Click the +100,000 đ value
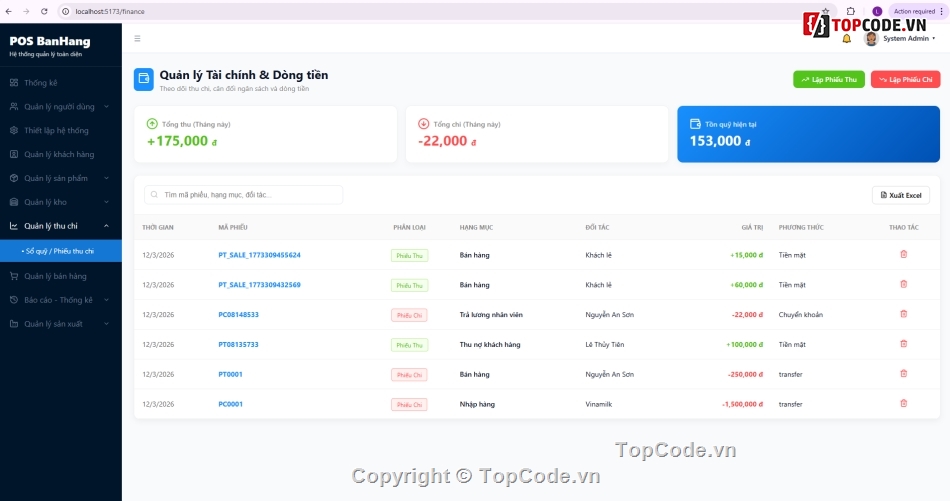This screenshot has width=950, height=501. pos(745,344)
